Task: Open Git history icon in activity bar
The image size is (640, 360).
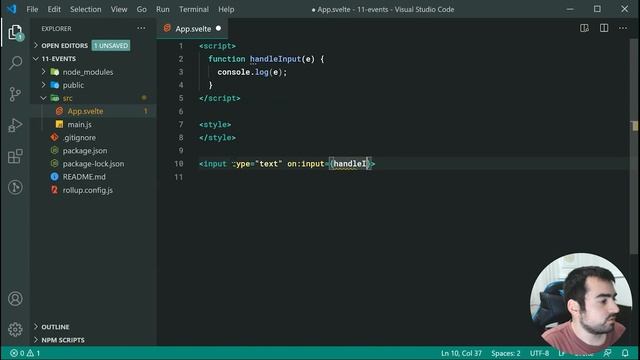Action: click(15, 187)
